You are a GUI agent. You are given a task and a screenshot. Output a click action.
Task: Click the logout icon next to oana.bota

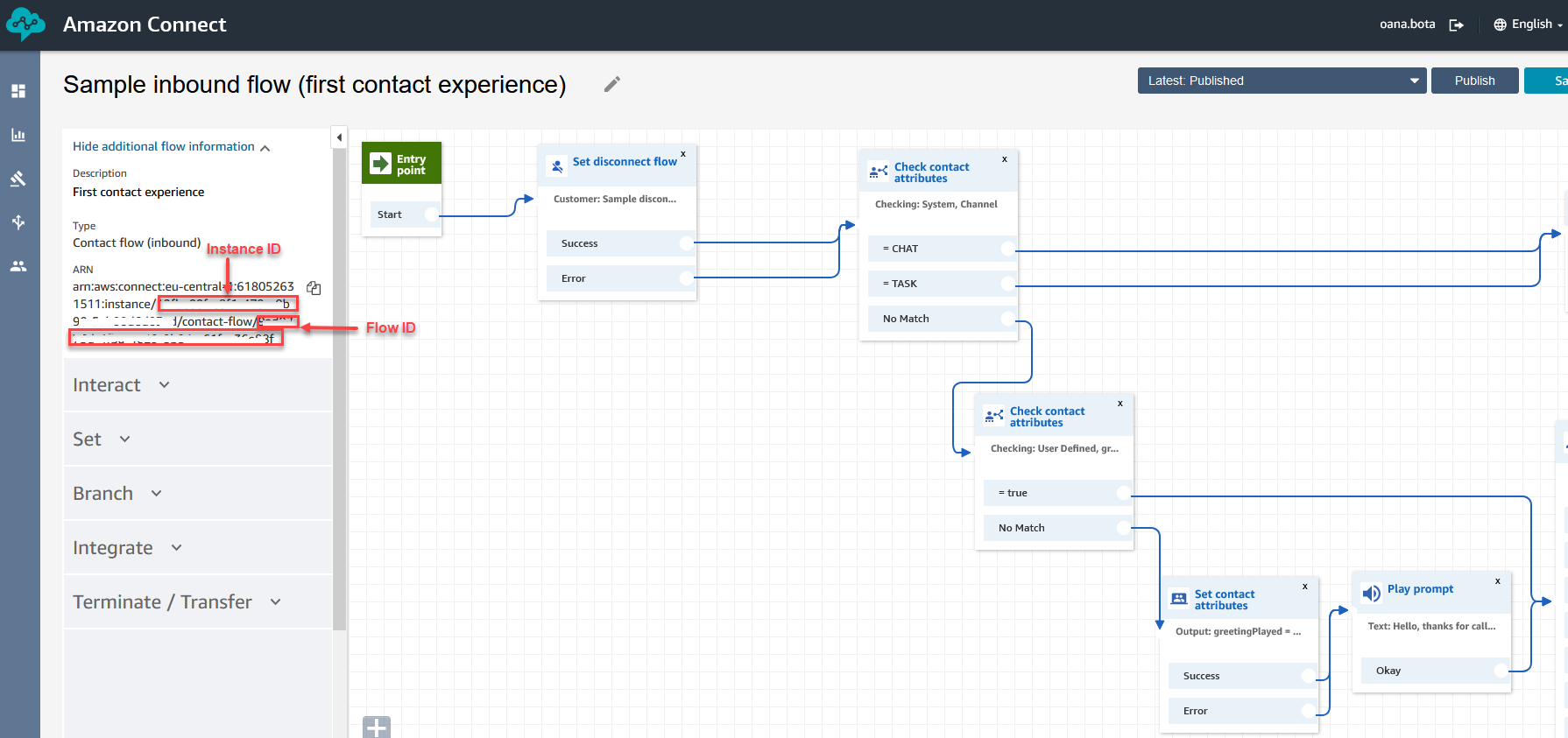click(x=1457, y=25)
